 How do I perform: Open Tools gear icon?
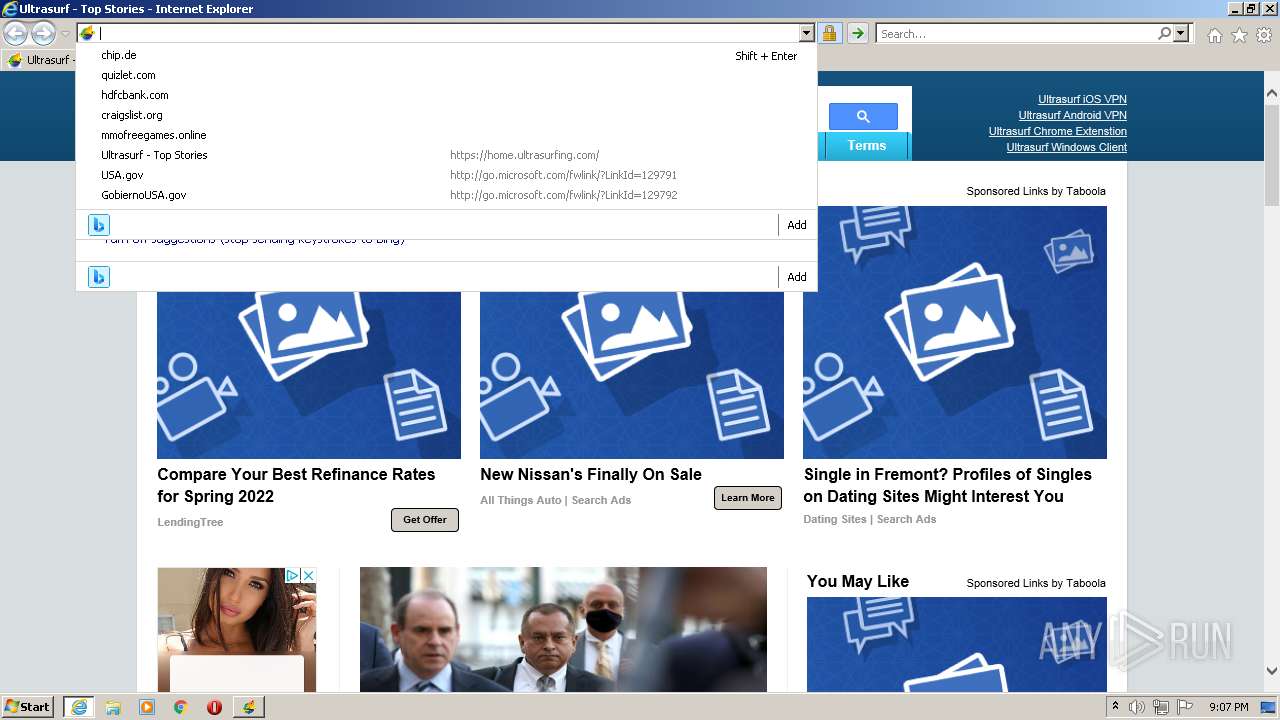point(1264,35)
